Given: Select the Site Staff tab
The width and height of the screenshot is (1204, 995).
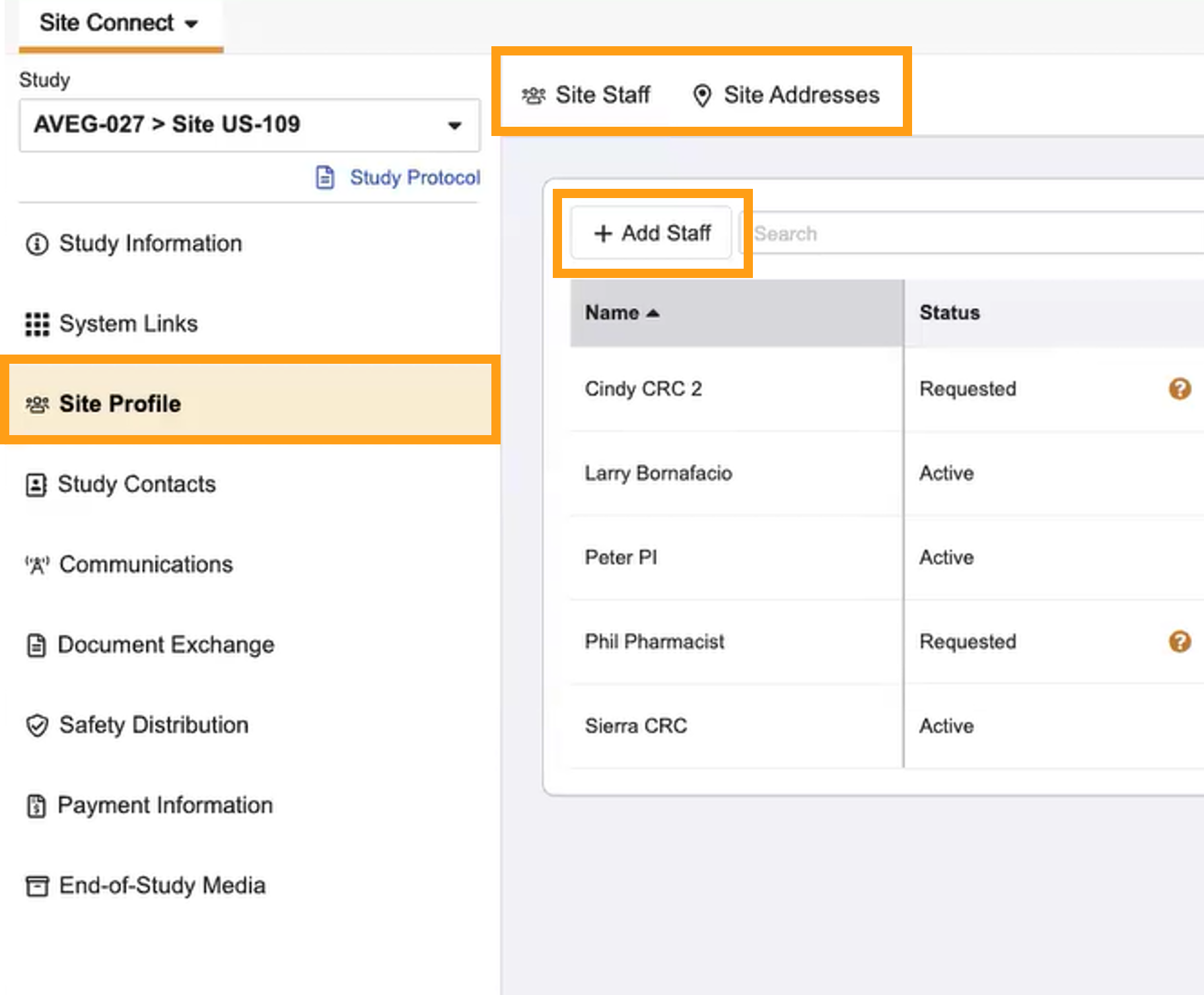Looking at the screenshot, I should click(x=586, y=95).
